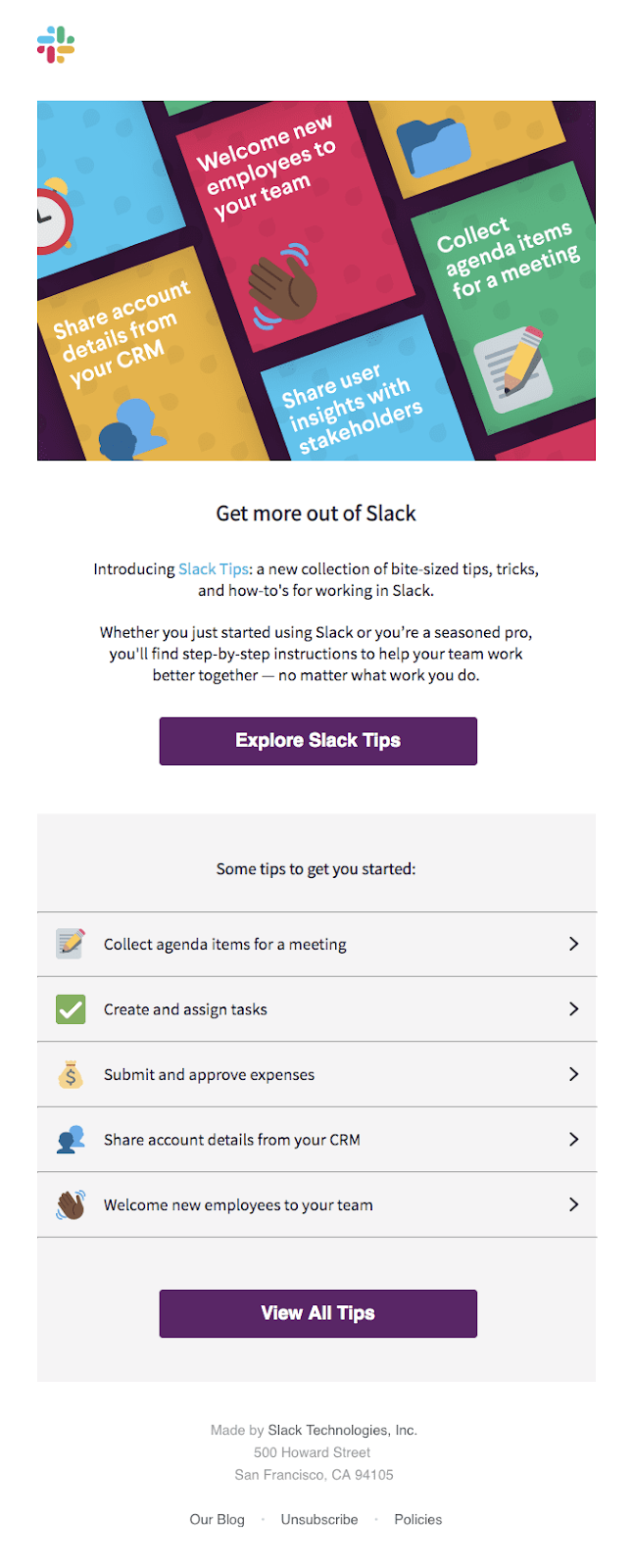This screenshot has width=633, height=1568.
Task: Open the Create and assign tasks arrow
Action: (573, 1009)
